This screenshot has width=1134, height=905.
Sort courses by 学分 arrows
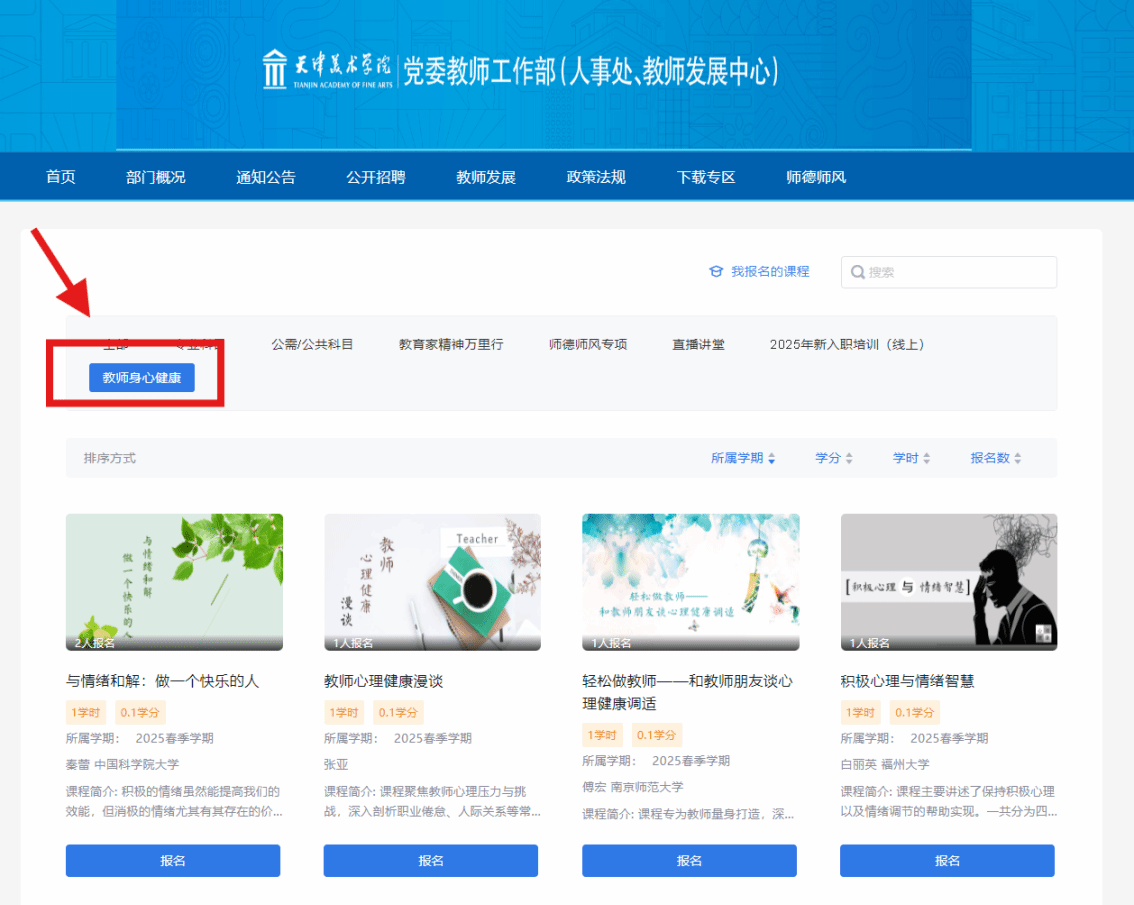point(849,458)
